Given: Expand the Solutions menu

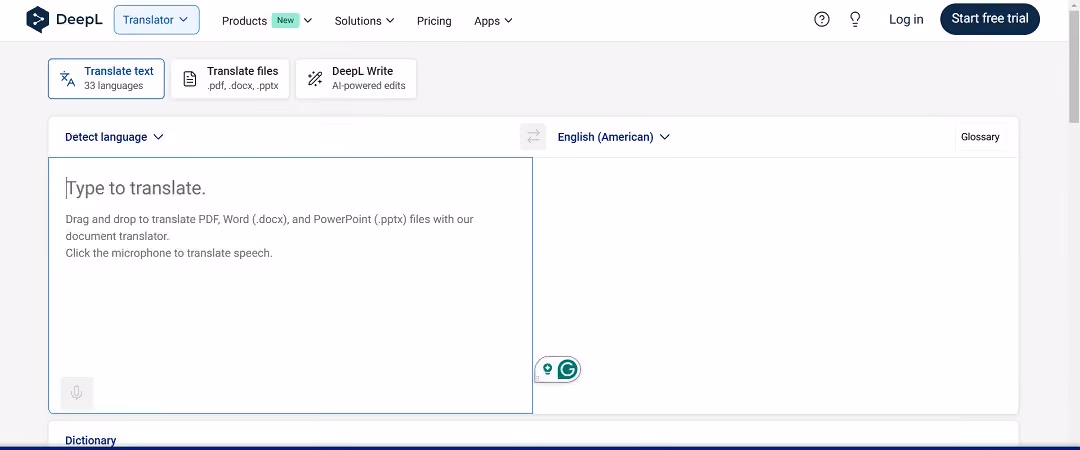Looking at the screenshot, I should tap(364, 21).
